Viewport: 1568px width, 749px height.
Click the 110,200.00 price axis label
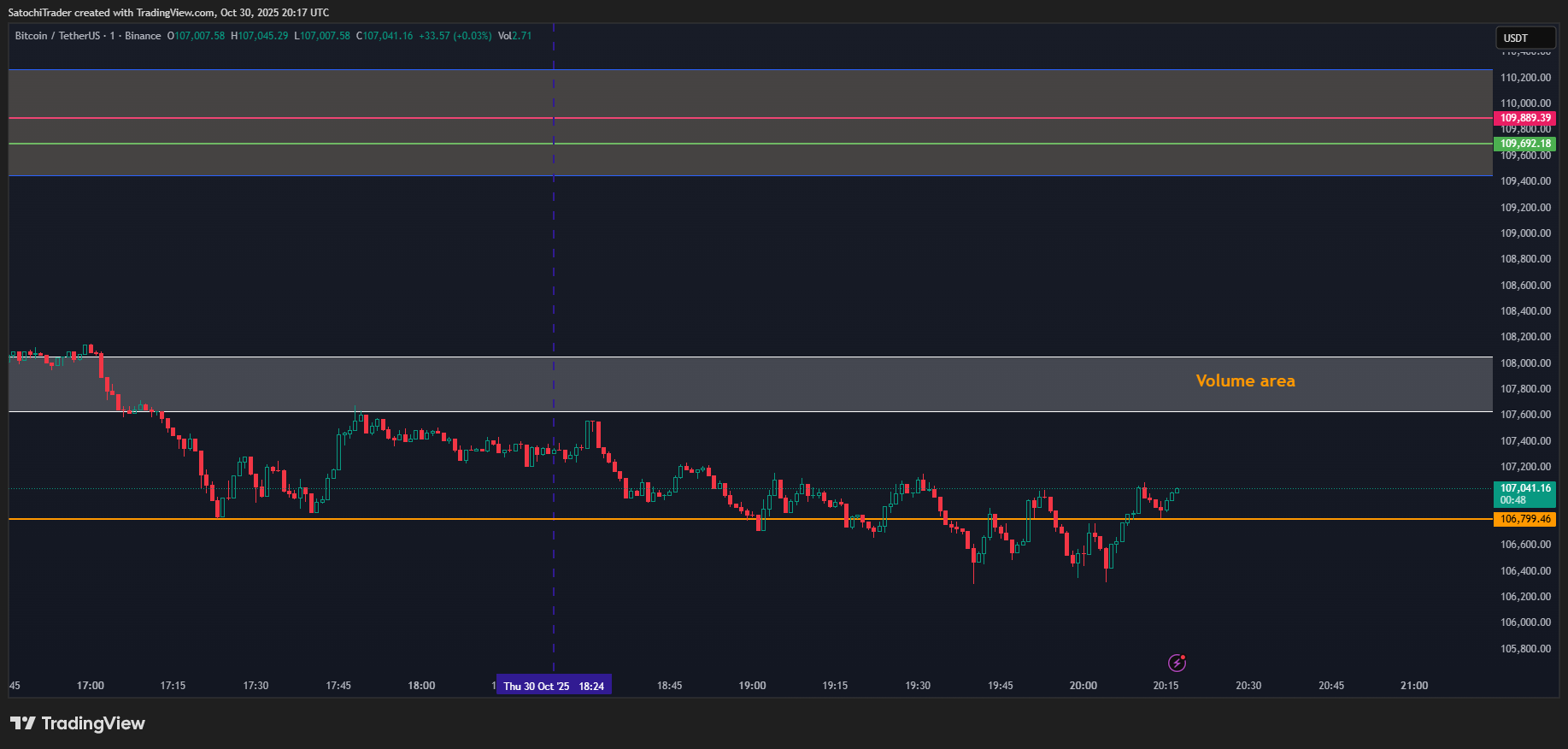click(x=1526, y=78)
